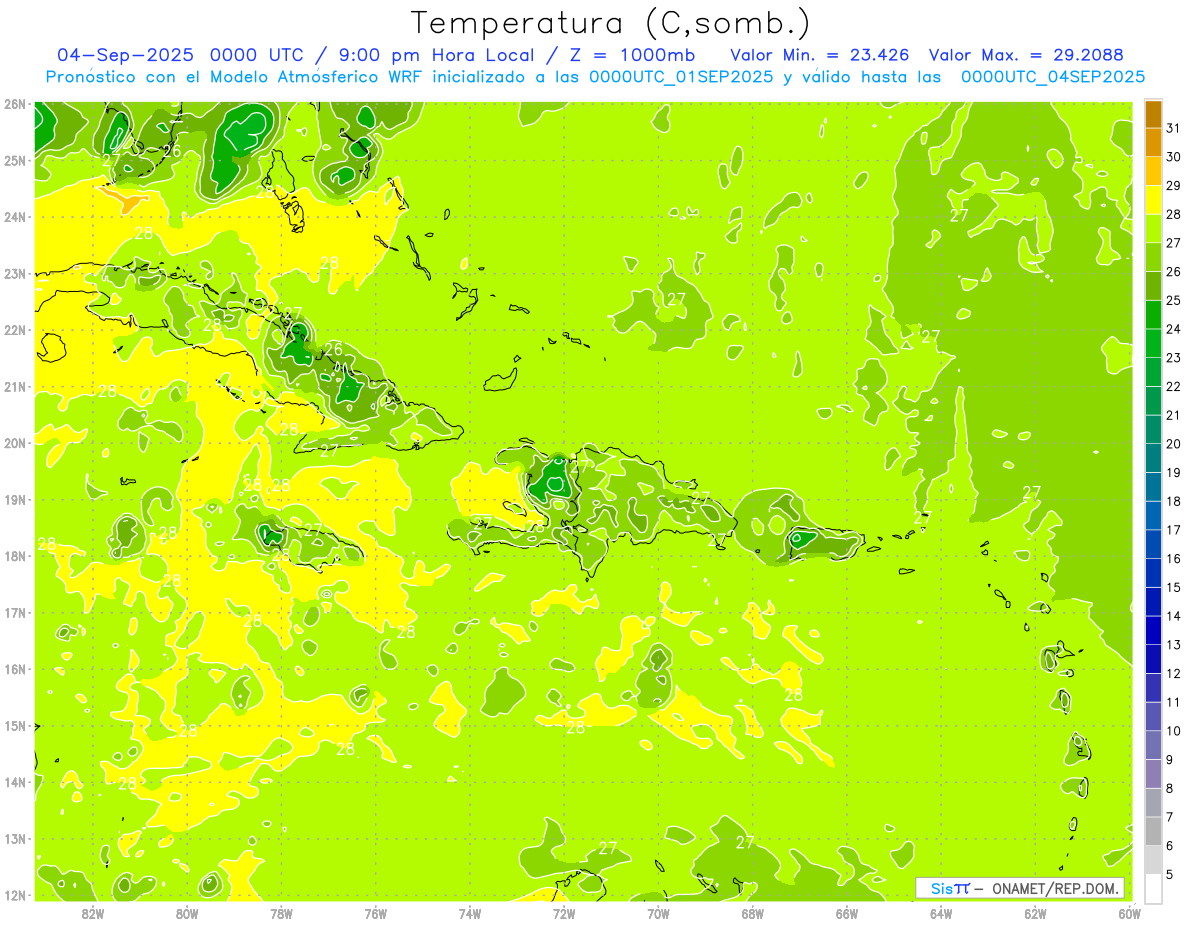Click the "24N" latitude axis label
The height and width of the screenshot is (927, 1200).
14,217
